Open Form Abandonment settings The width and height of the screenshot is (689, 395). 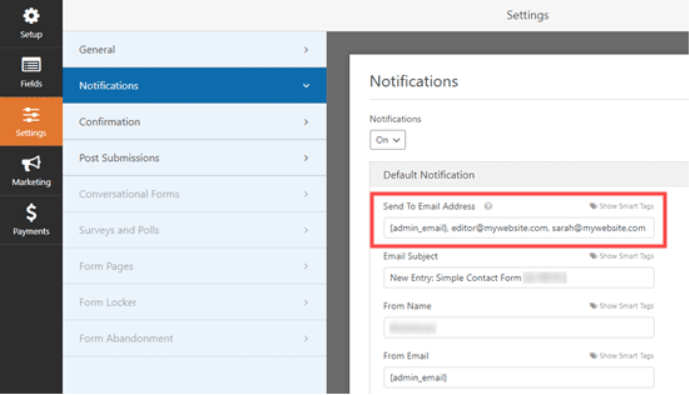coord(195,338)
